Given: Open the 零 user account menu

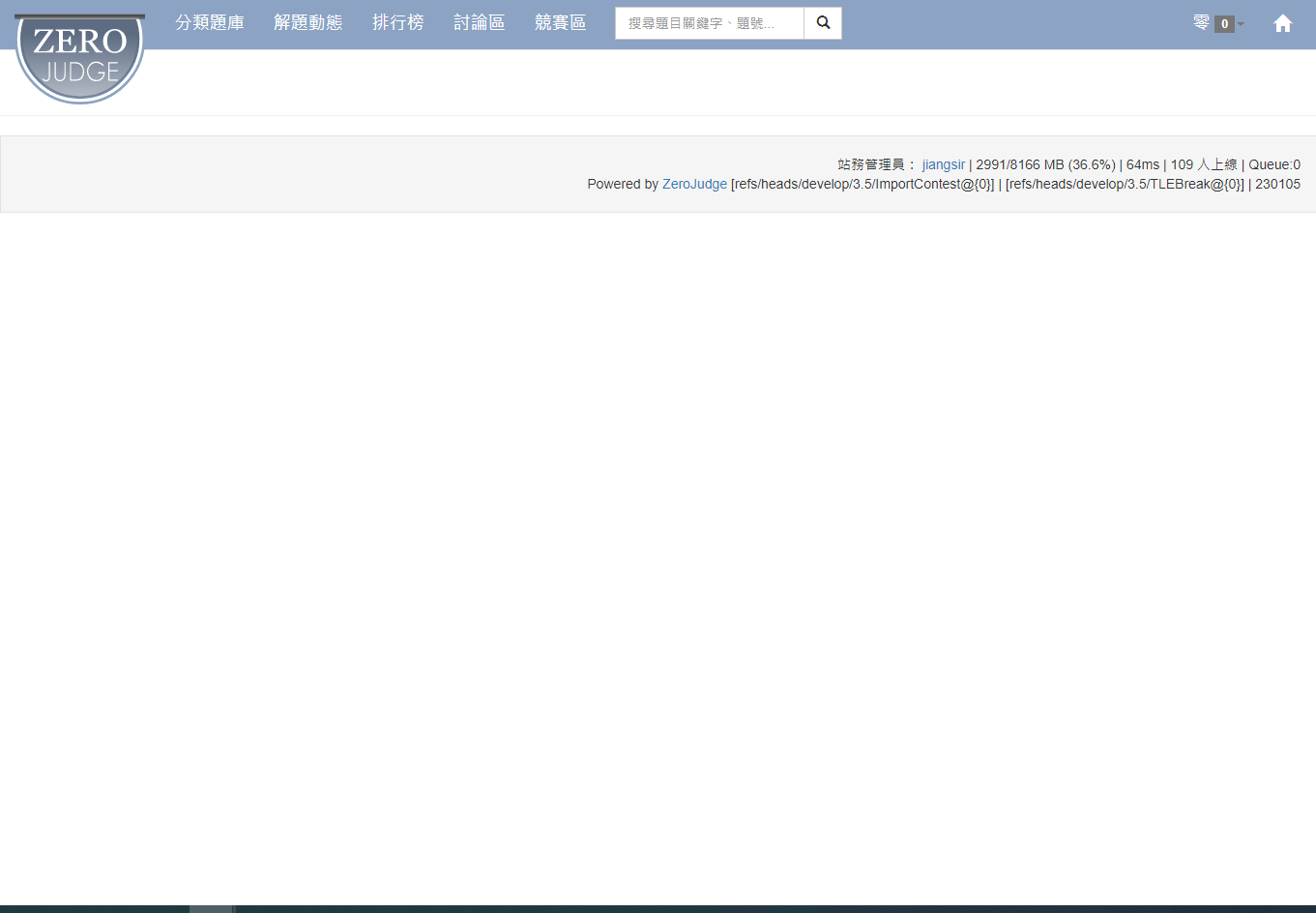Looking at the screenshot, I should click(x=1202, y=23).
